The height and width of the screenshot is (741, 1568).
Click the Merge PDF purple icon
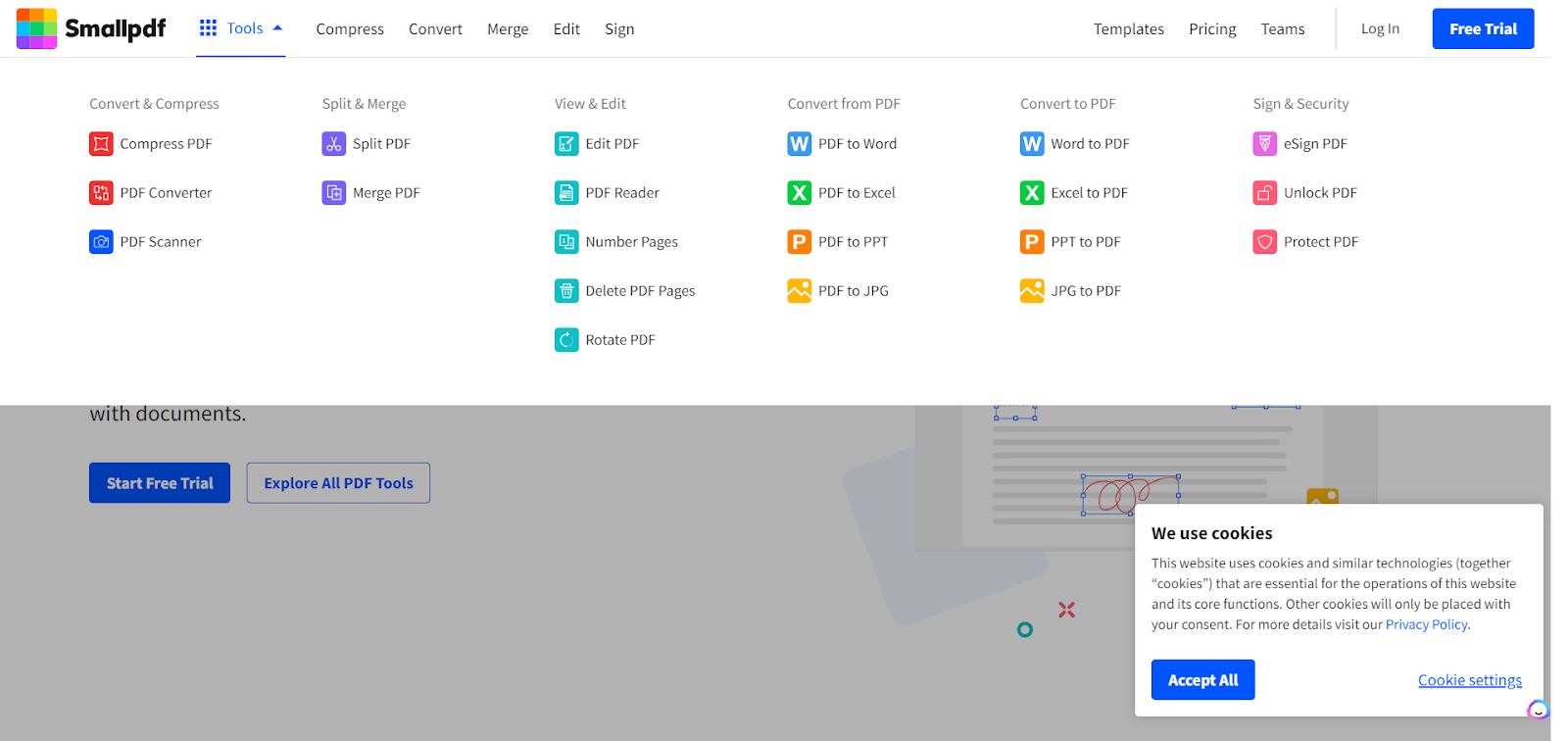coord(334,193)
